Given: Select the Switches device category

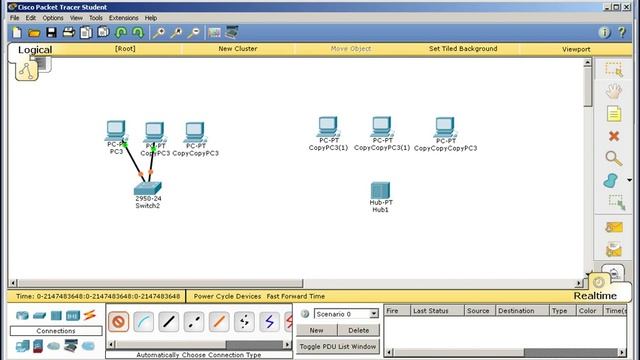Looking at the screenshot, I should [39, 316].
